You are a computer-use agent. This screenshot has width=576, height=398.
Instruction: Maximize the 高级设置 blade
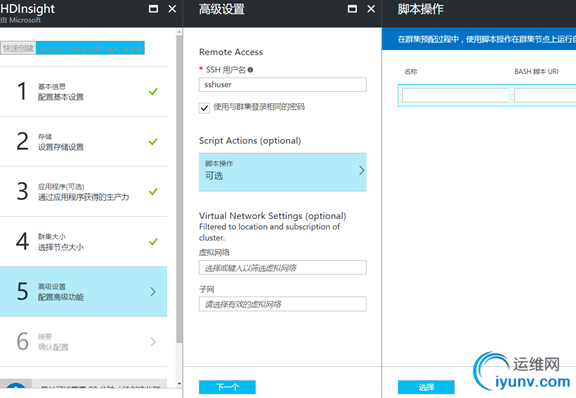pyautogui.click(x=352, y=9)
